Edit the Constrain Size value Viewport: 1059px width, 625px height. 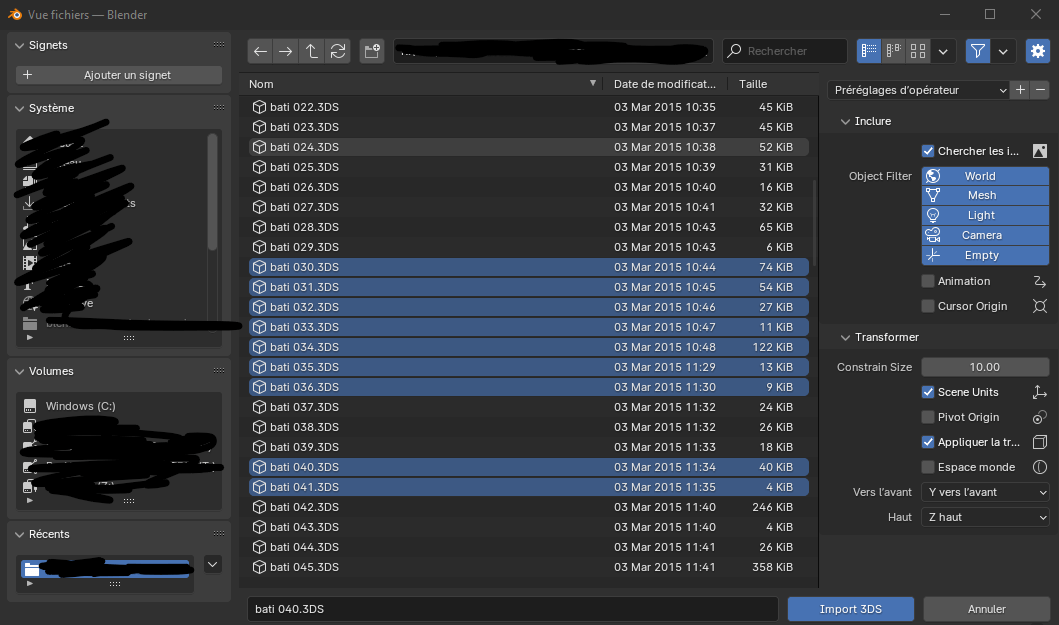click(985, 367)
